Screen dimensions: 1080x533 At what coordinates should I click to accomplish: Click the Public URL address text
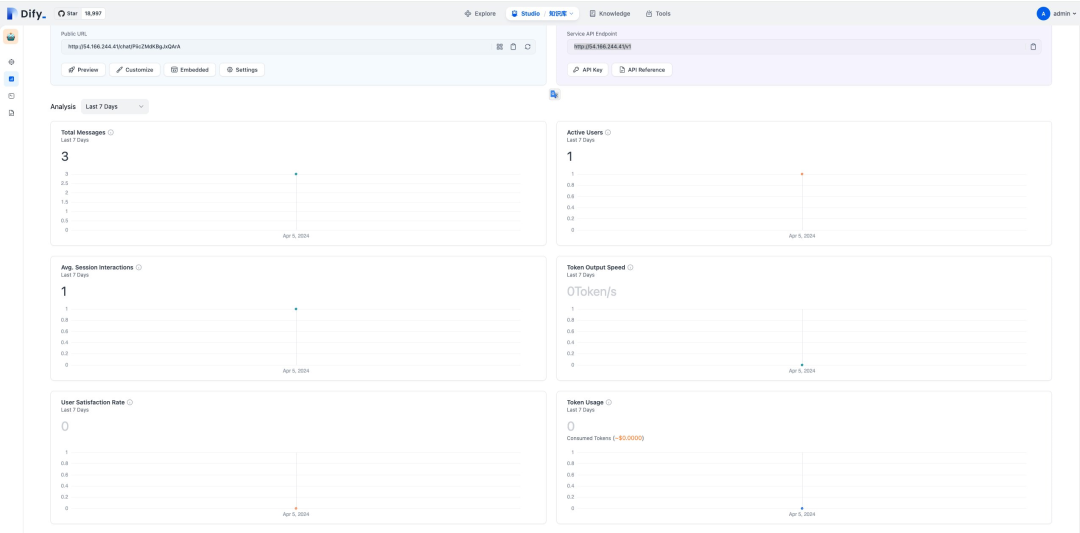click(124, 47)
